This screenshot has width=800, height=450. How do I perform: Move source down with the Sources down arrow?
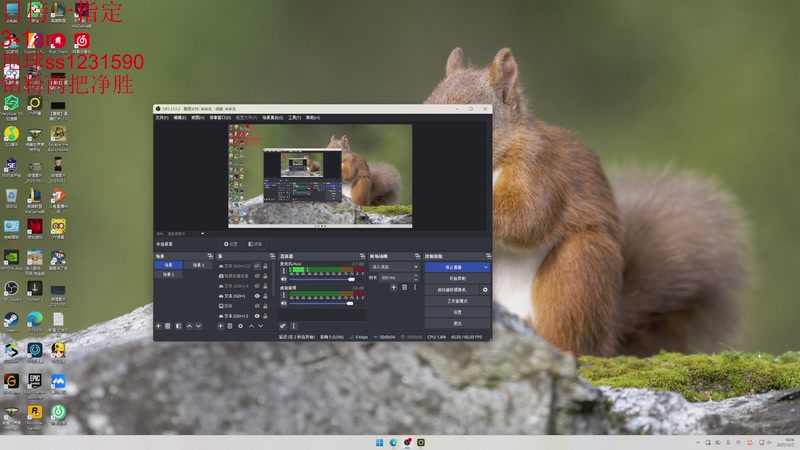click(260, 326)
